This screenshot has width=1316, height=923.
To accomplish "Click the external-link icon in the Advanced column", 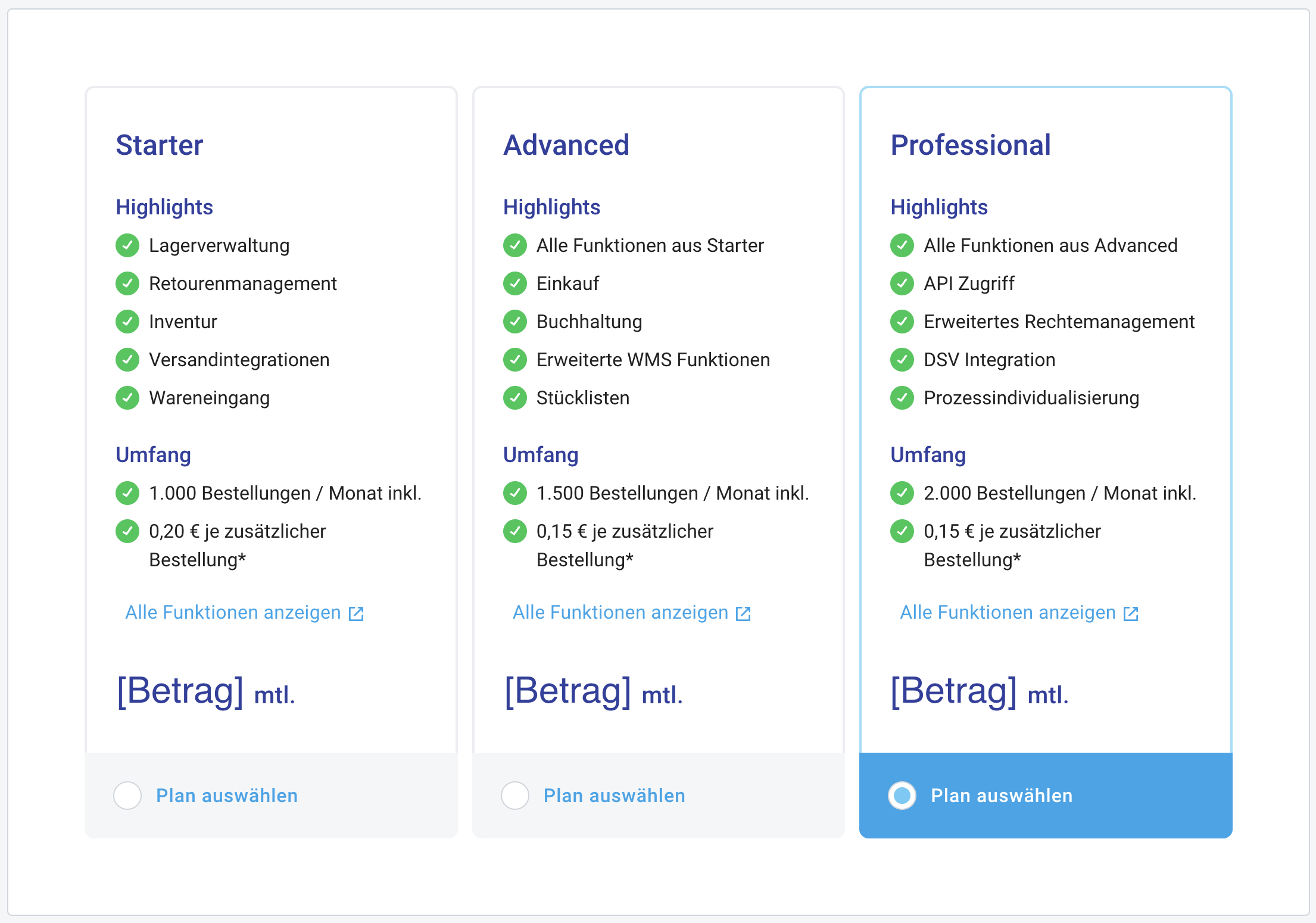I will [743, 612].
